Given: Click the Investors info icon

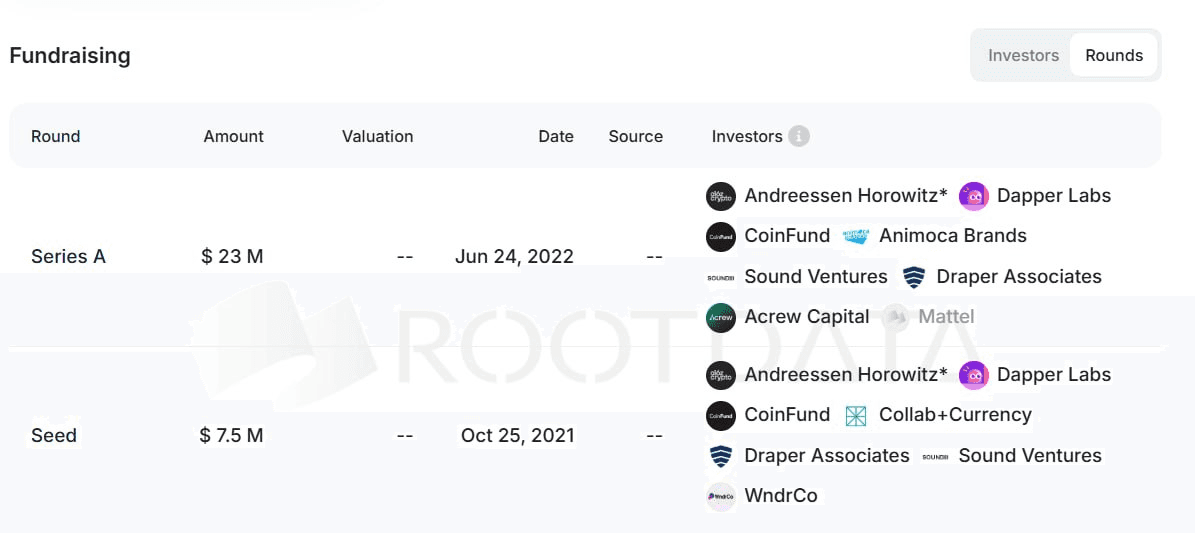Looking at the screenshot, I should click(798, 136).
